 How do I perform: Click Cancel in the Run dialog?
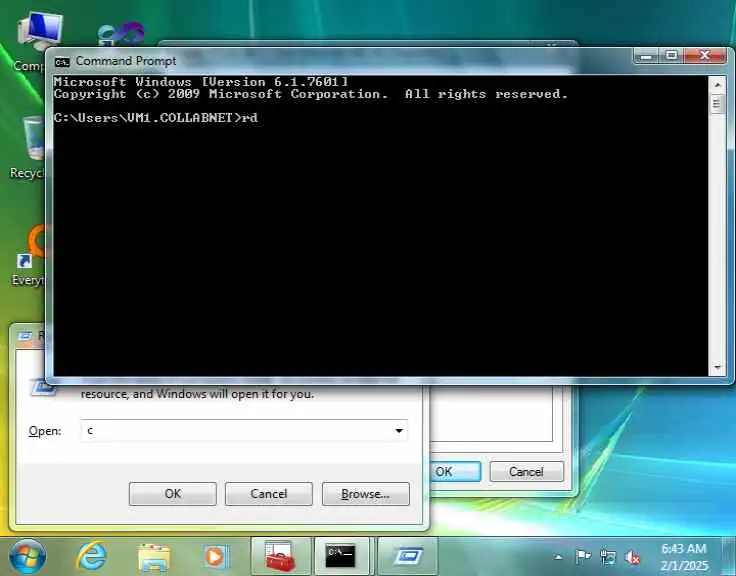pyautogui.click(x=268, y=494)
